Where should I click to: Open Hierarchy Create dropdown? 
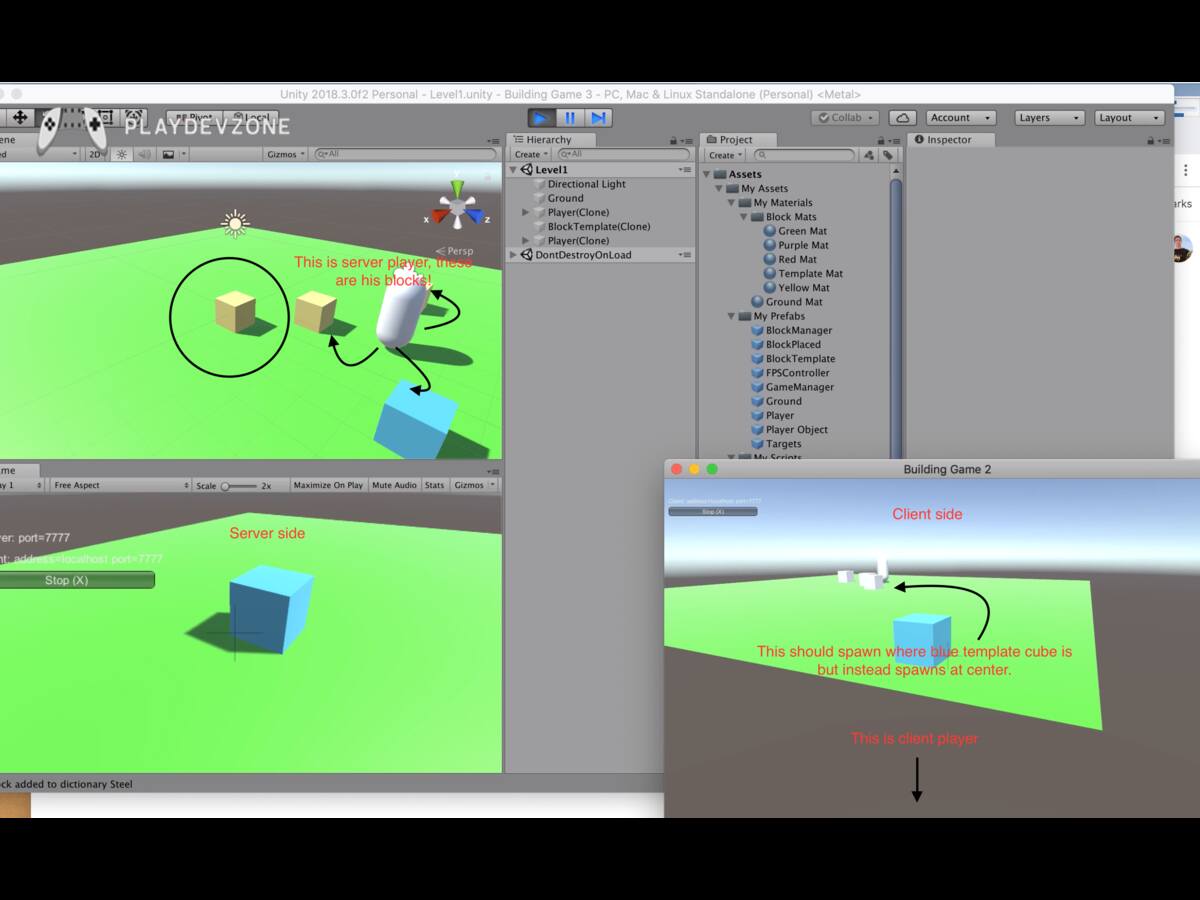coord(530,155)
